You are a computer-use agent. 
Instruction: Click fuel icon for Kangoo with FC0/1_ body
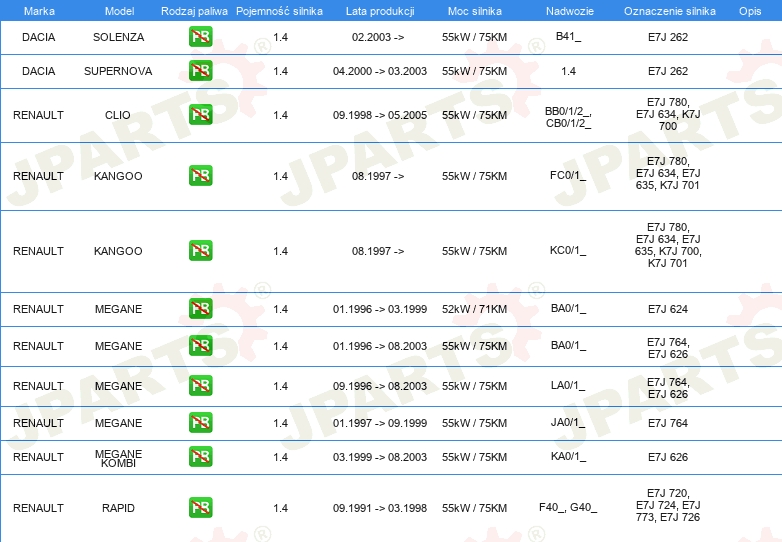[x=200, y=176]
